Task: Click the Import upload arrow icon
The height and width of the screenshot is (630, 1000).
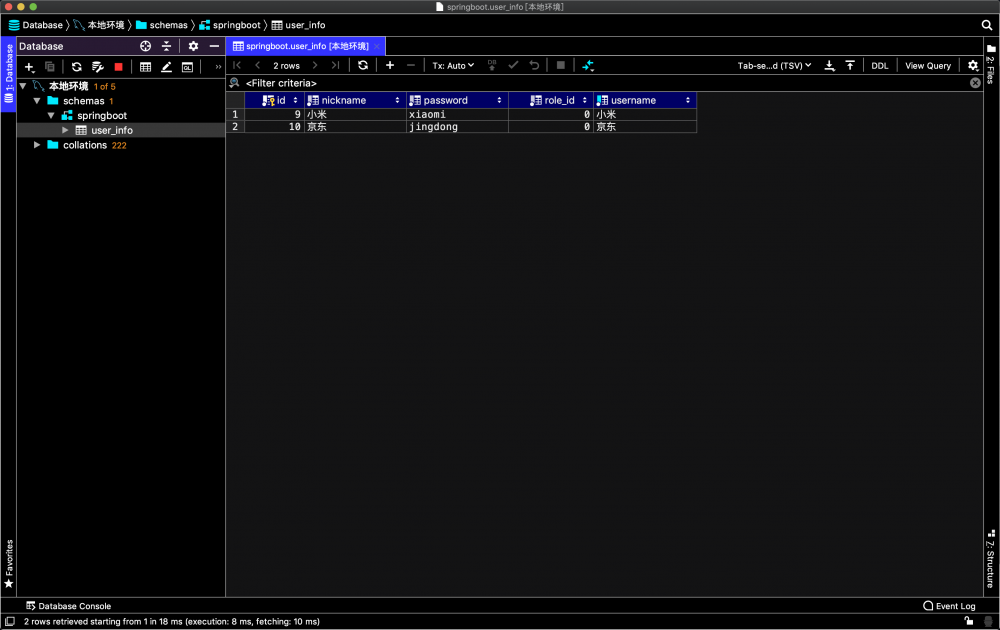Action: tap(850, 65)
